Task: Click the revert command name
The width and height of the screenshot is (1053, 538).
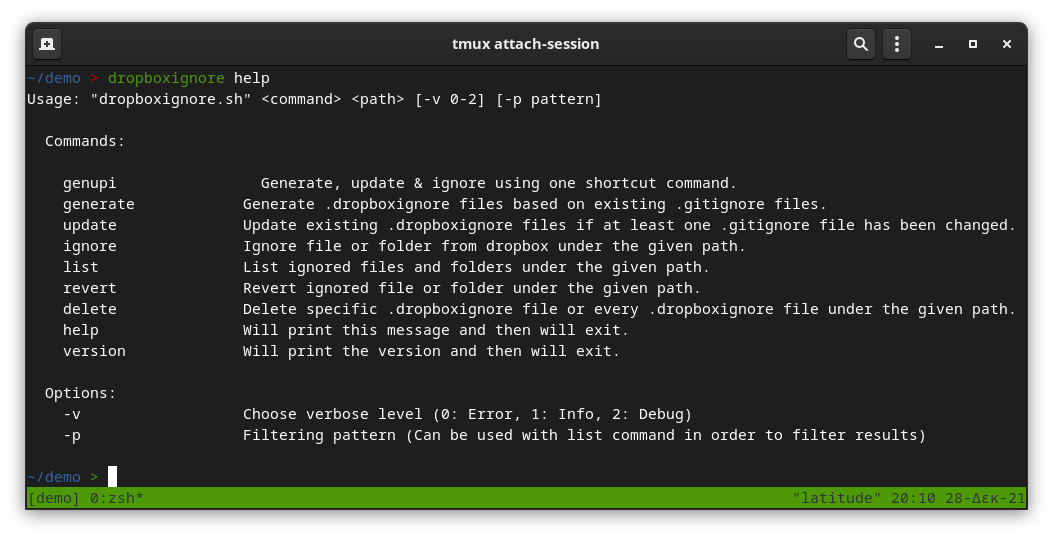Action: point(89,288)
